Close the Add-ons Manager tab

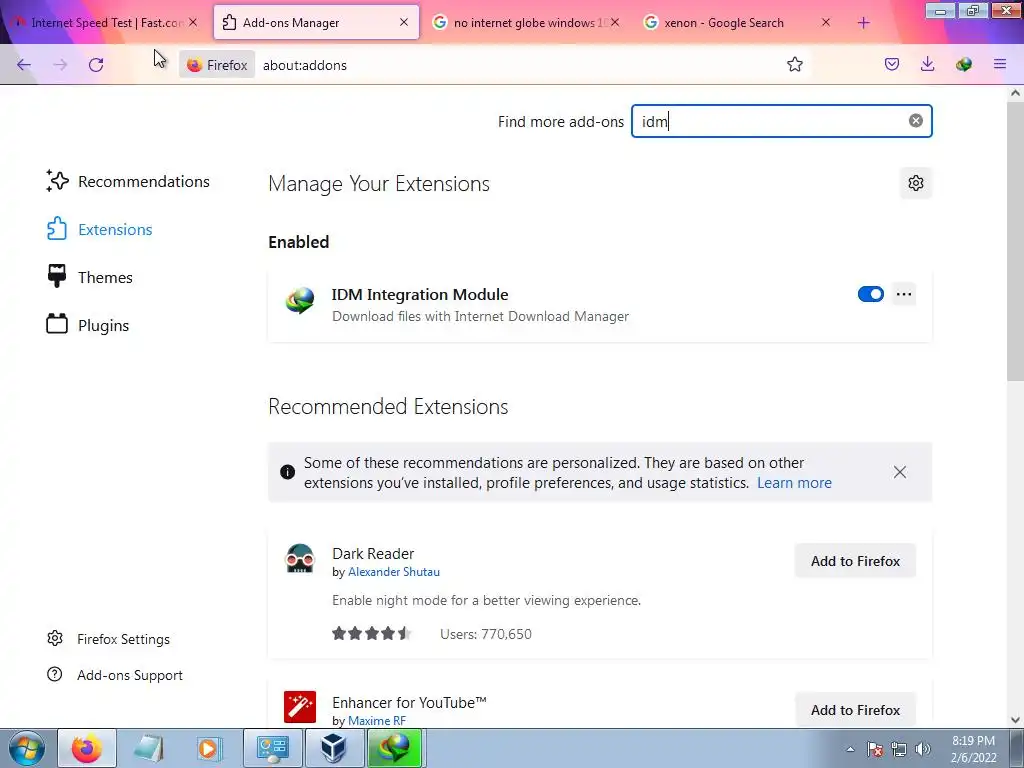click(x=404, y=22)
